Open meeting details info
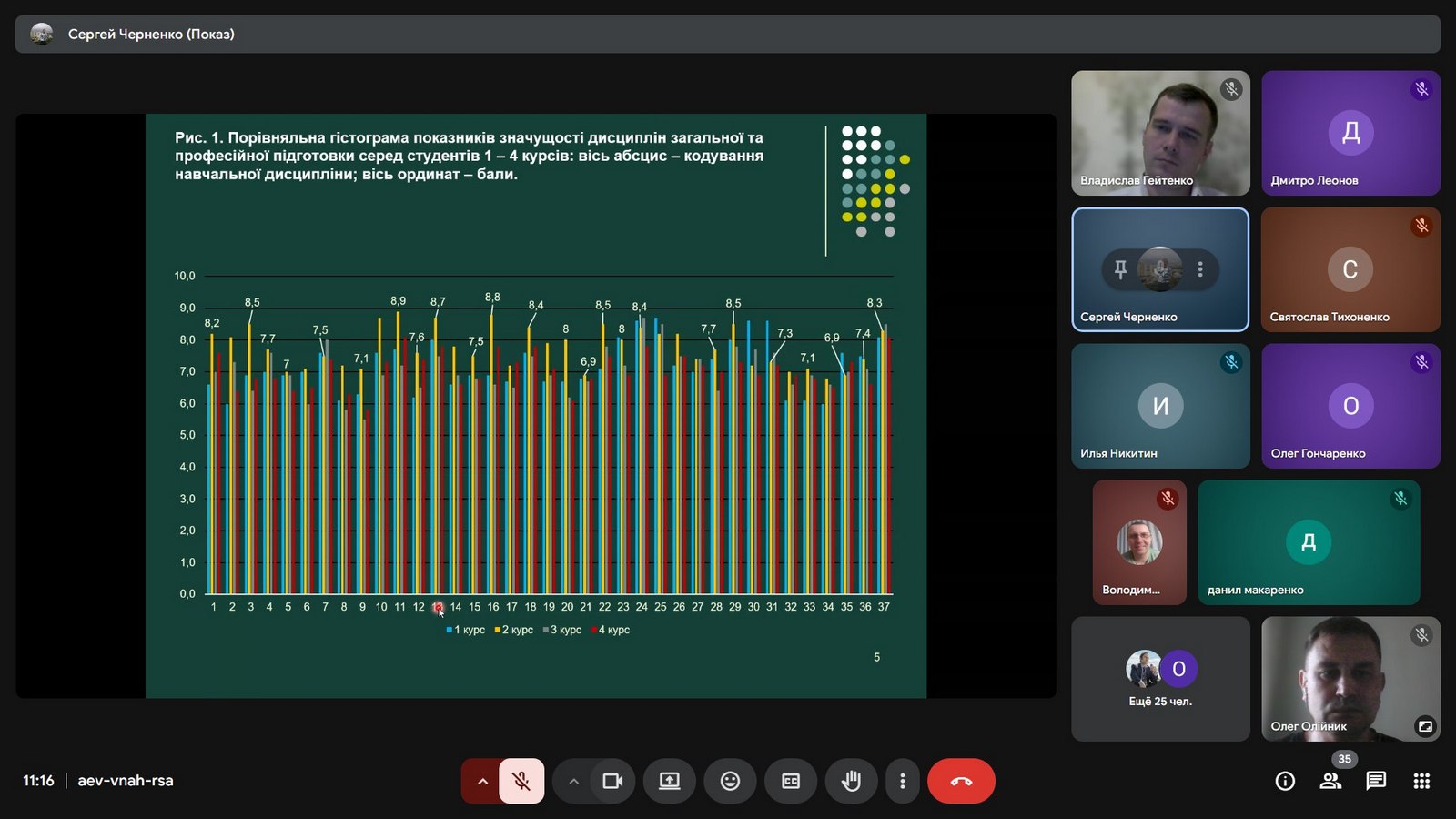 click(1285, 781)
